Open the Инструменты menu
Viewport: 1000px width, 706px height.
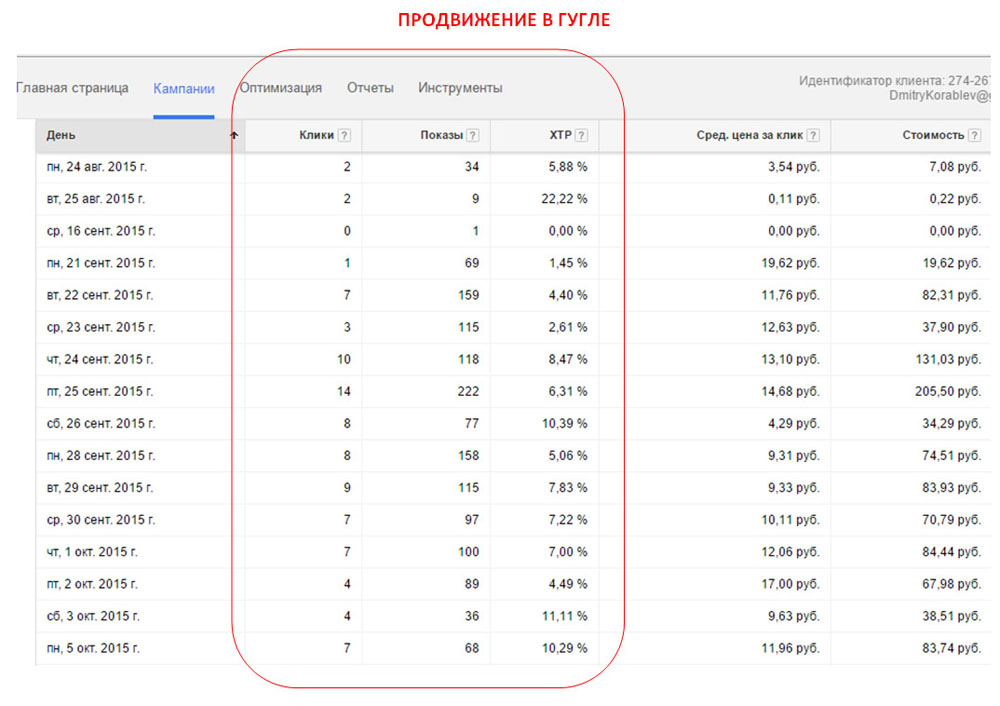[x=460, y=88]
